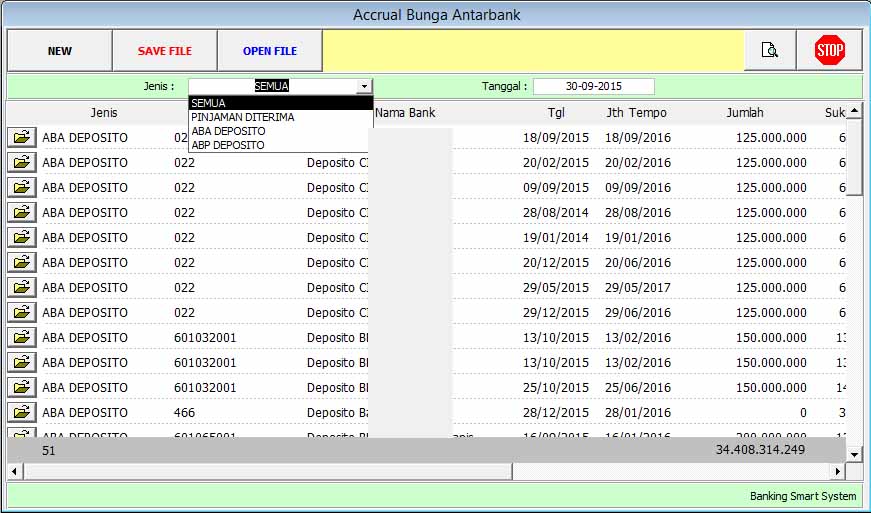Open folder icon for row dated 20/12/2015
Image resolution: width=871 pixels, height=513 pixels.
click(22, 262)
